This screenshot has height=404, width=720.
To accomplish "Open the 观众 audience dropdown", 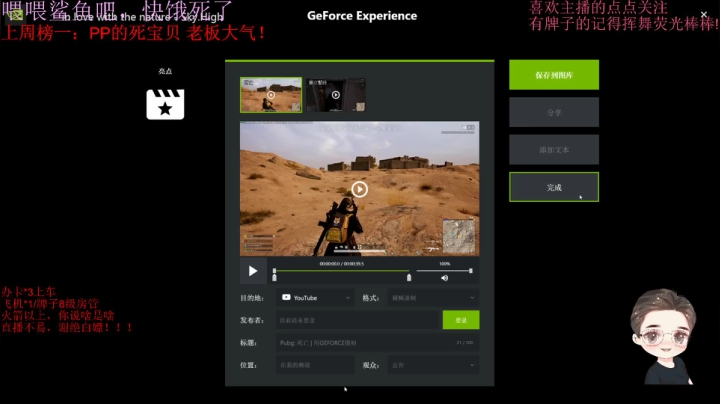I will (x=433, y=365).
